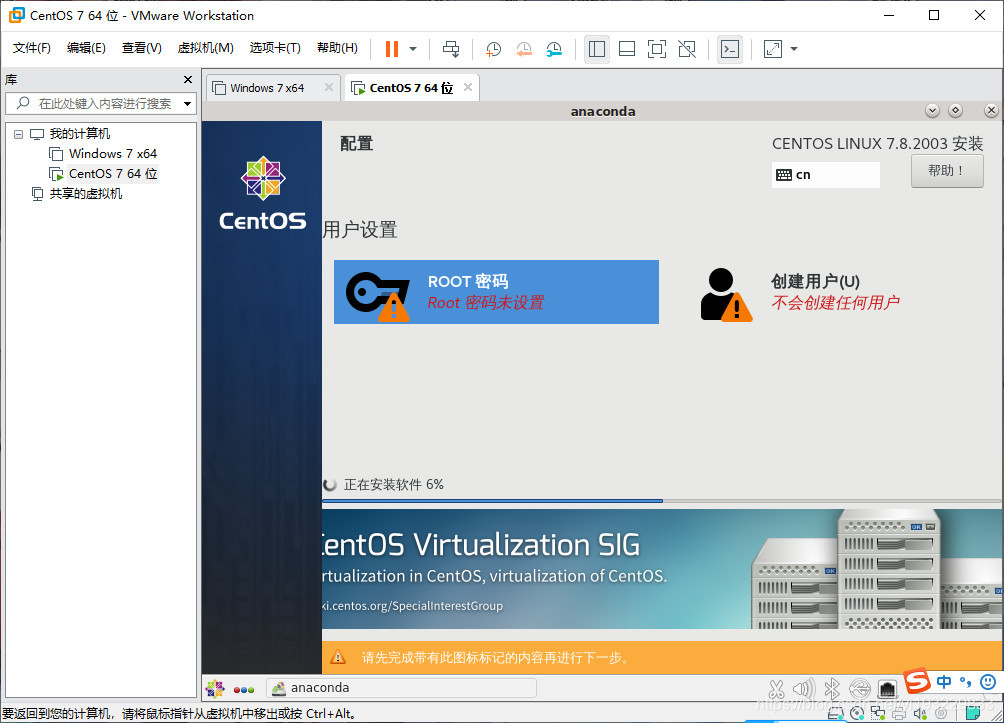Click the volume speaker icon in guest tray
The width and height of the screenshot is (1004, 723).
pos(804,689)
